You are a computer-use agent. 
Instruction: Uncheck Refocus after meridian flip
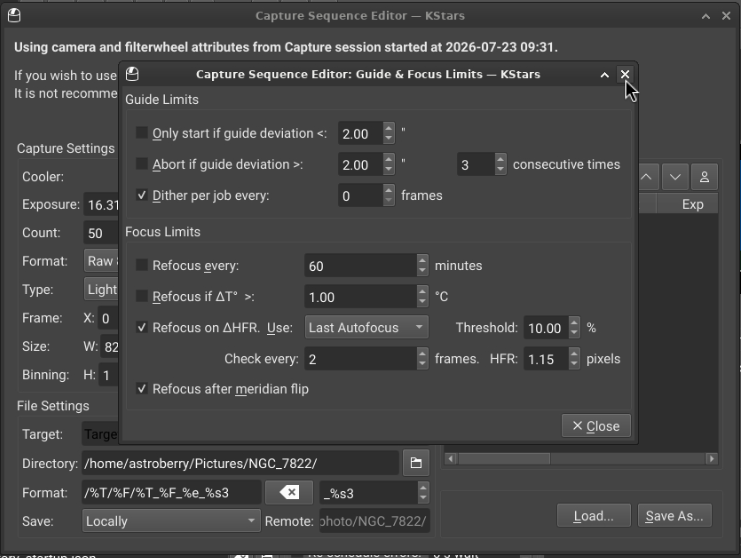tap(142, 388)
